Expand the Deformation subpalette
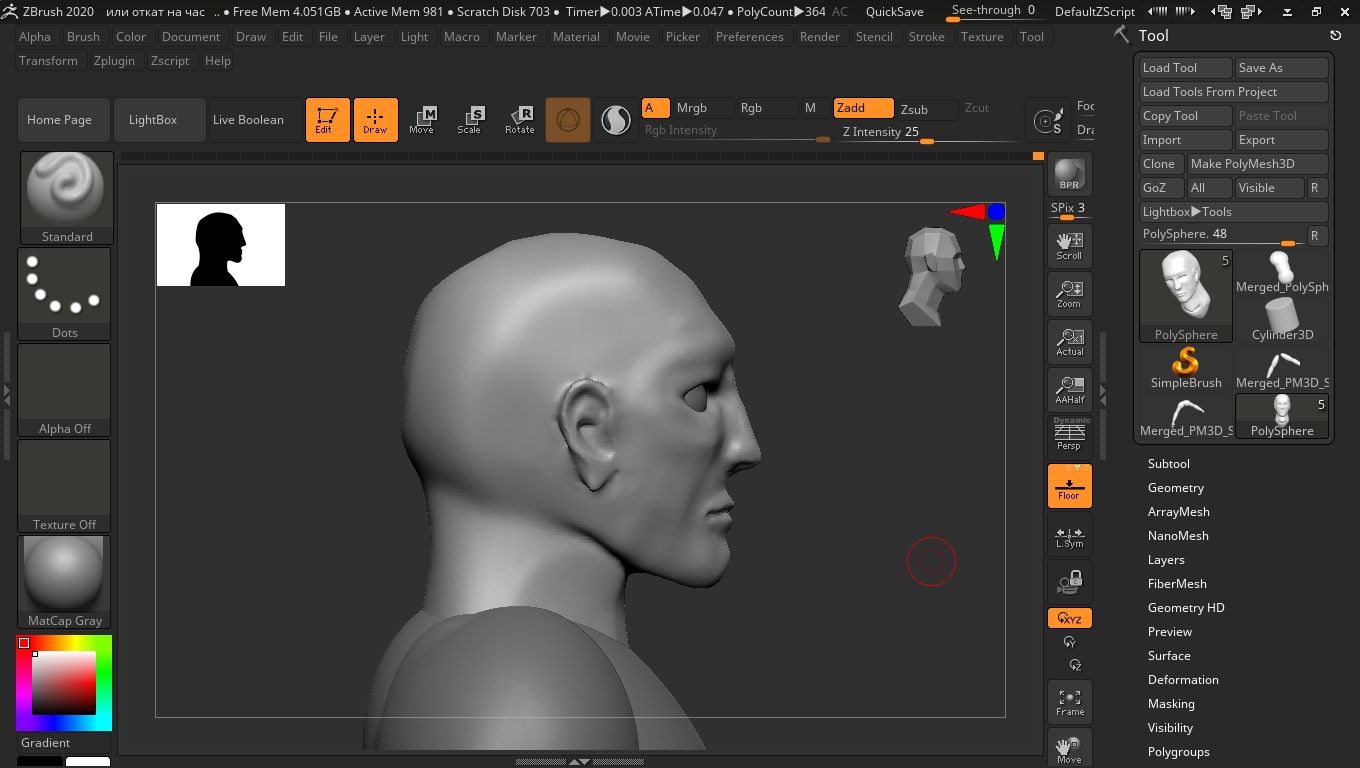 point(1182,680)
